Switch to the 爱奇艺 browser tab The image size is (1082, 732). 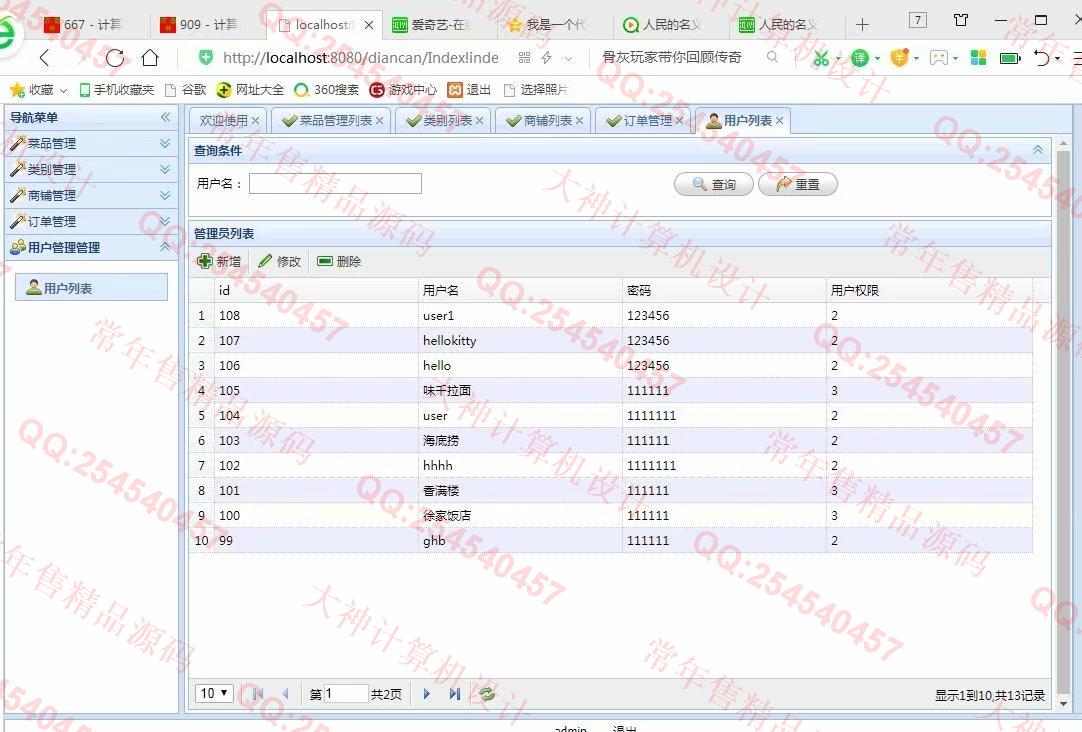coord(439,25)
